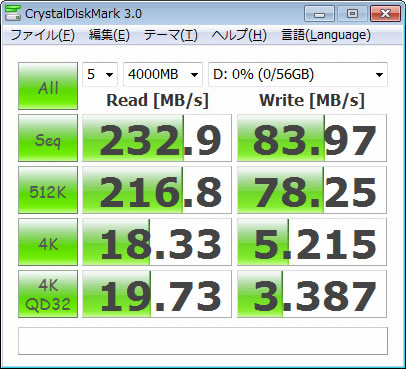Click the 4K write result 5.215
Viewport: 406px width, 369px height.
312,242
